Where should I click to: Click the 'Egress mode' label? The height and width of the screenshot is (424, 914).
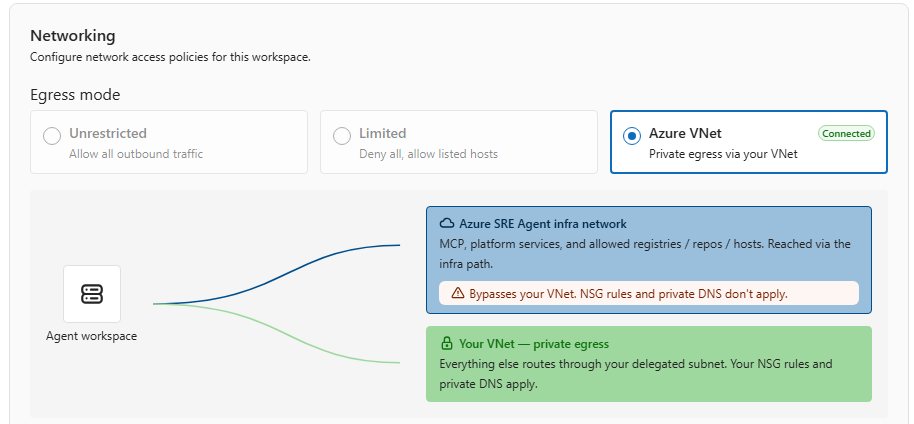click(75, 94)
